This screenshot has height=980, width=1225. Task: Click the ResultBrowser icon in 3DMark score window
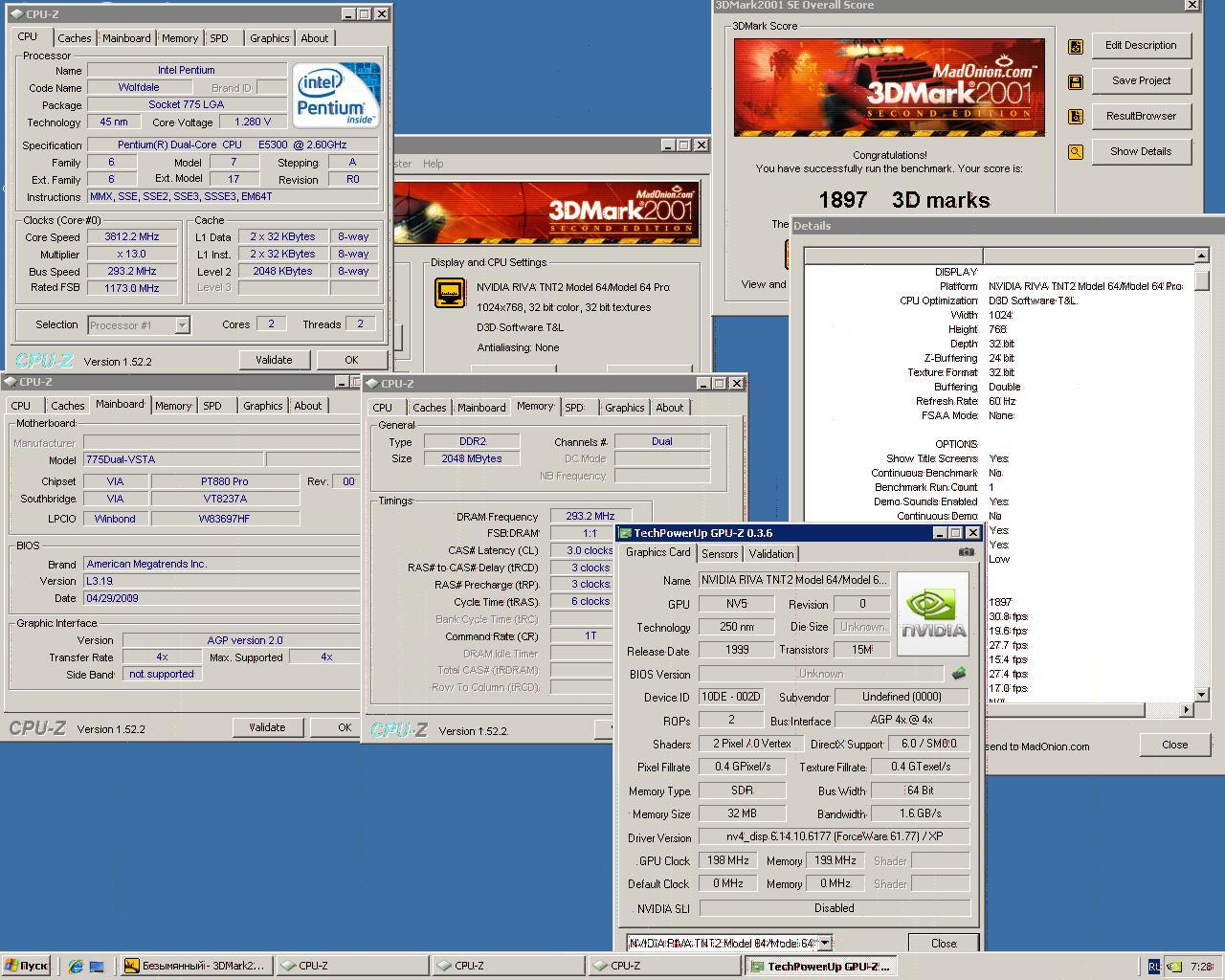[x=1076, y=117]
